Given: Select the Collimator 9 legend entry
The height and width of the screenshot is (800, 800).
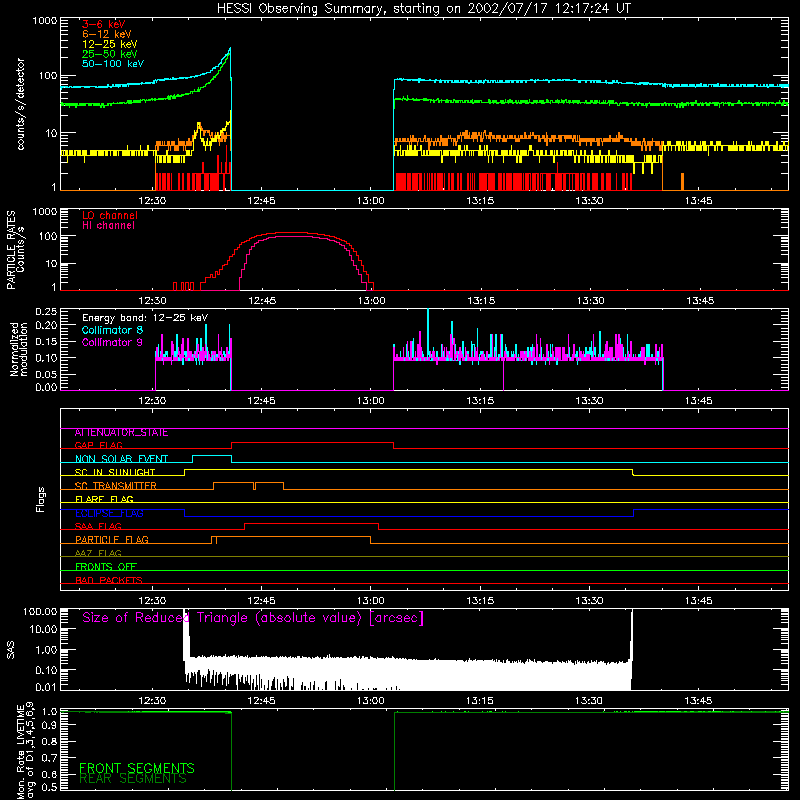Looking at the screenshot, I should pos(112,342).
